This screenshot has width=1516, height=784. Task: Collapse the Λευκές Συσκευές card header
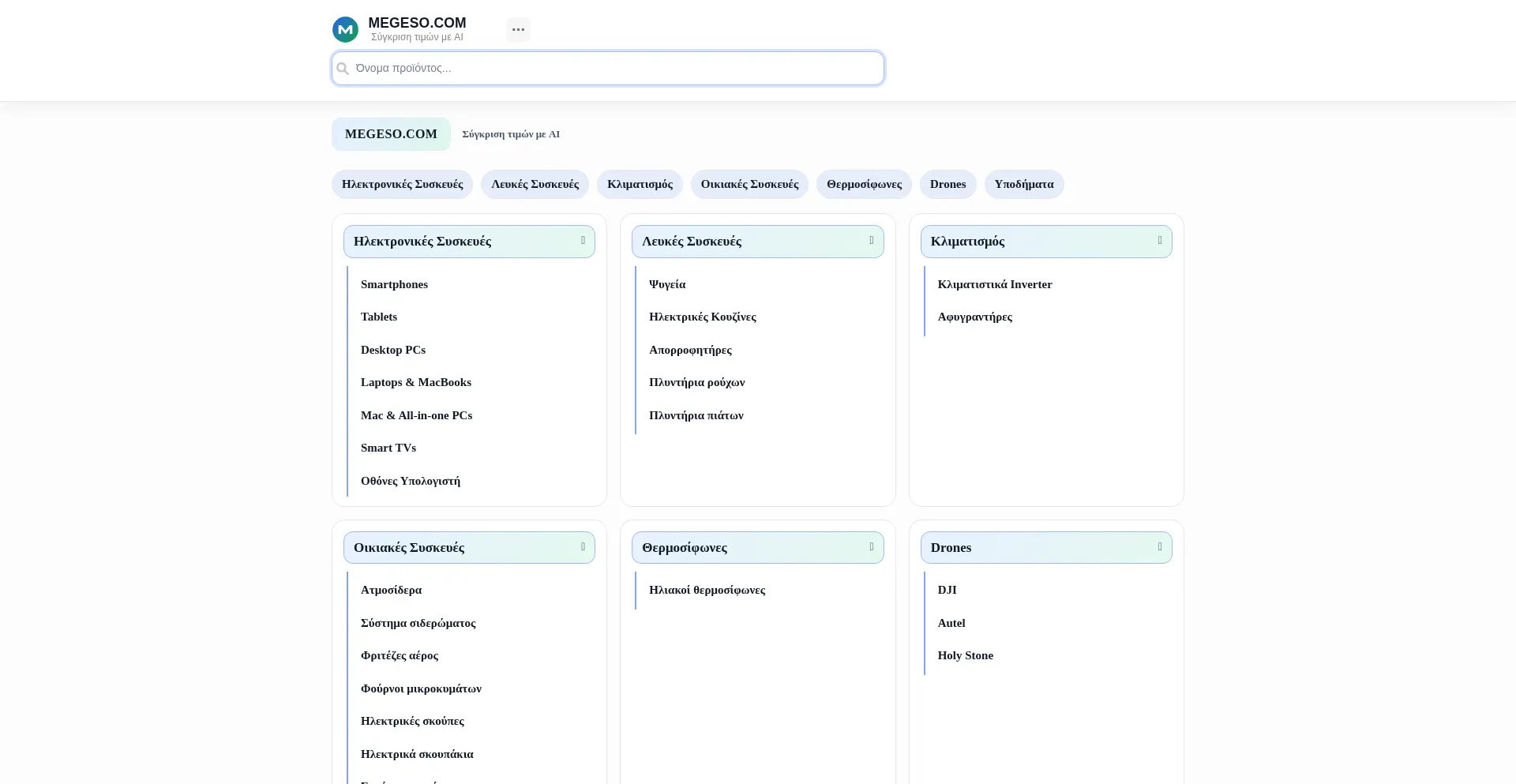point(871,241)
